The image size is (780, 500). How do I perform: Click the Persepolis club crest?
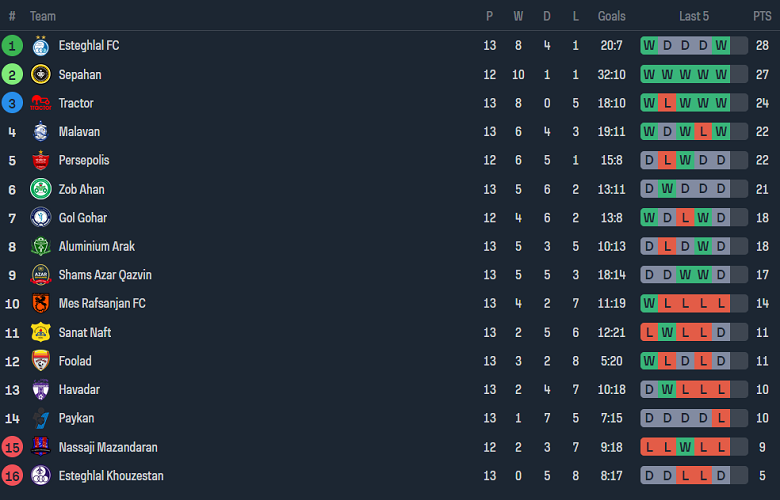tap(40, 160)
